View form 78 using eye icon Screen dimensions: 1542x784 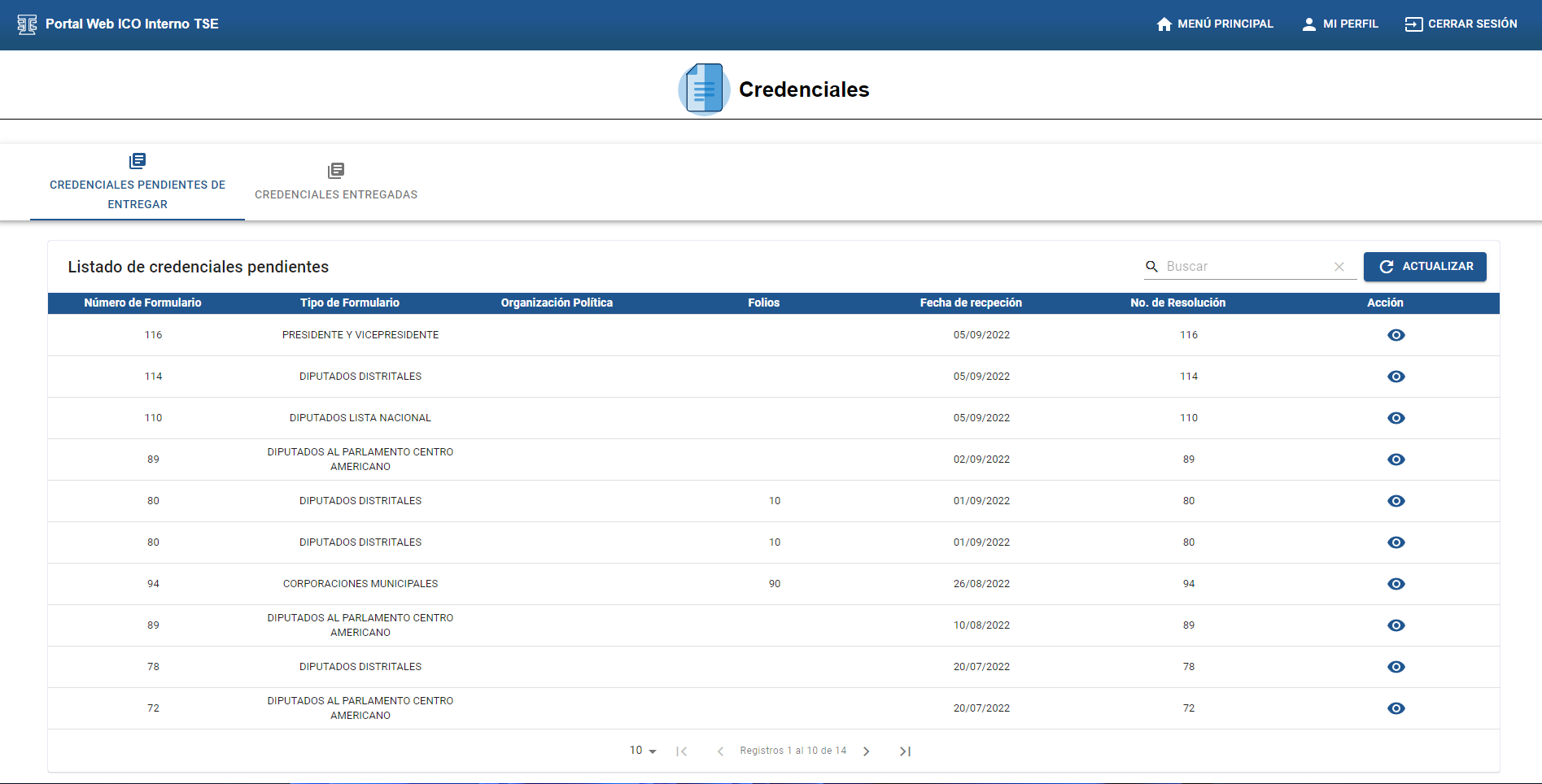[1396, 667]
